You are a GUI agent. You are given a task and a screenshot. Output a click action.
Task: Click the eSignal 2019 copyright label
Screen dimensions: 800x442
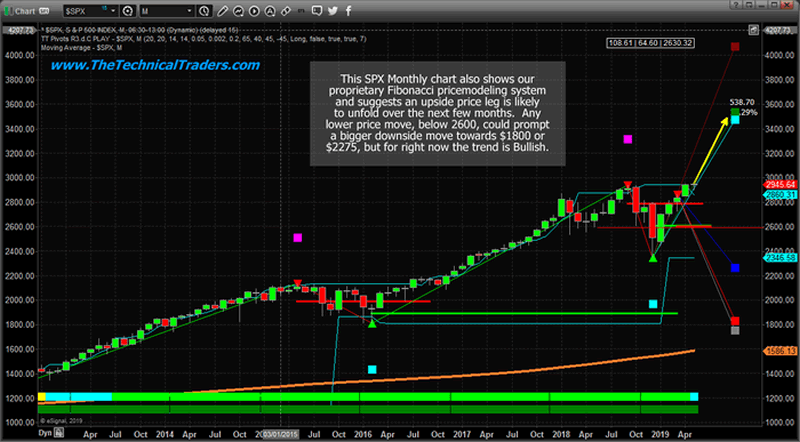click(61, 421)
